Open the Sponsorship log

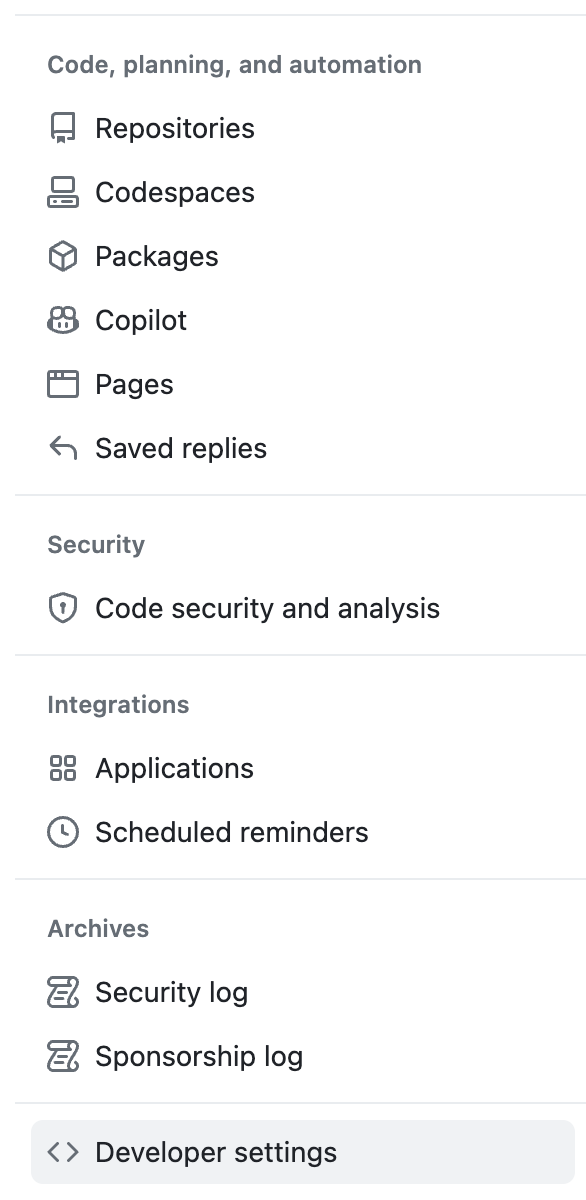(x=198, y=1056)
